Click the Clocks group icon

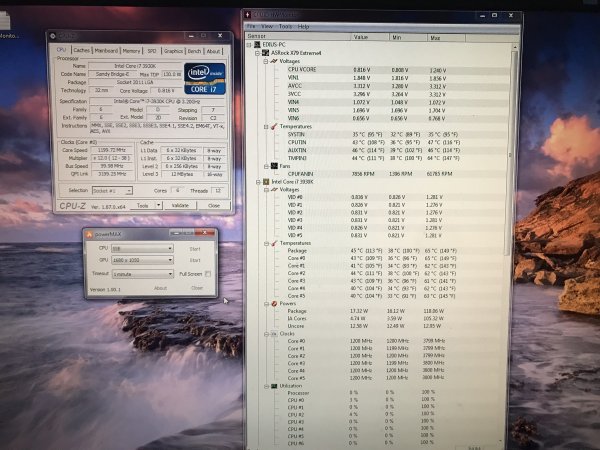click(x=274, y=334)
